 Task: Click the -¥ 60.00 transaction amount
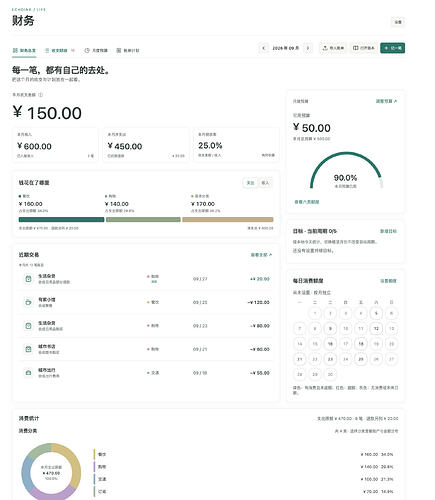tap(260, 349)
